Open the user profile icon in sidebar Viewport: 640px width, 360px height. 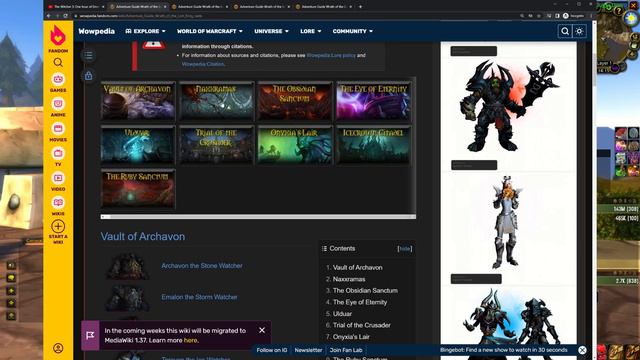(x=58, y=348)
